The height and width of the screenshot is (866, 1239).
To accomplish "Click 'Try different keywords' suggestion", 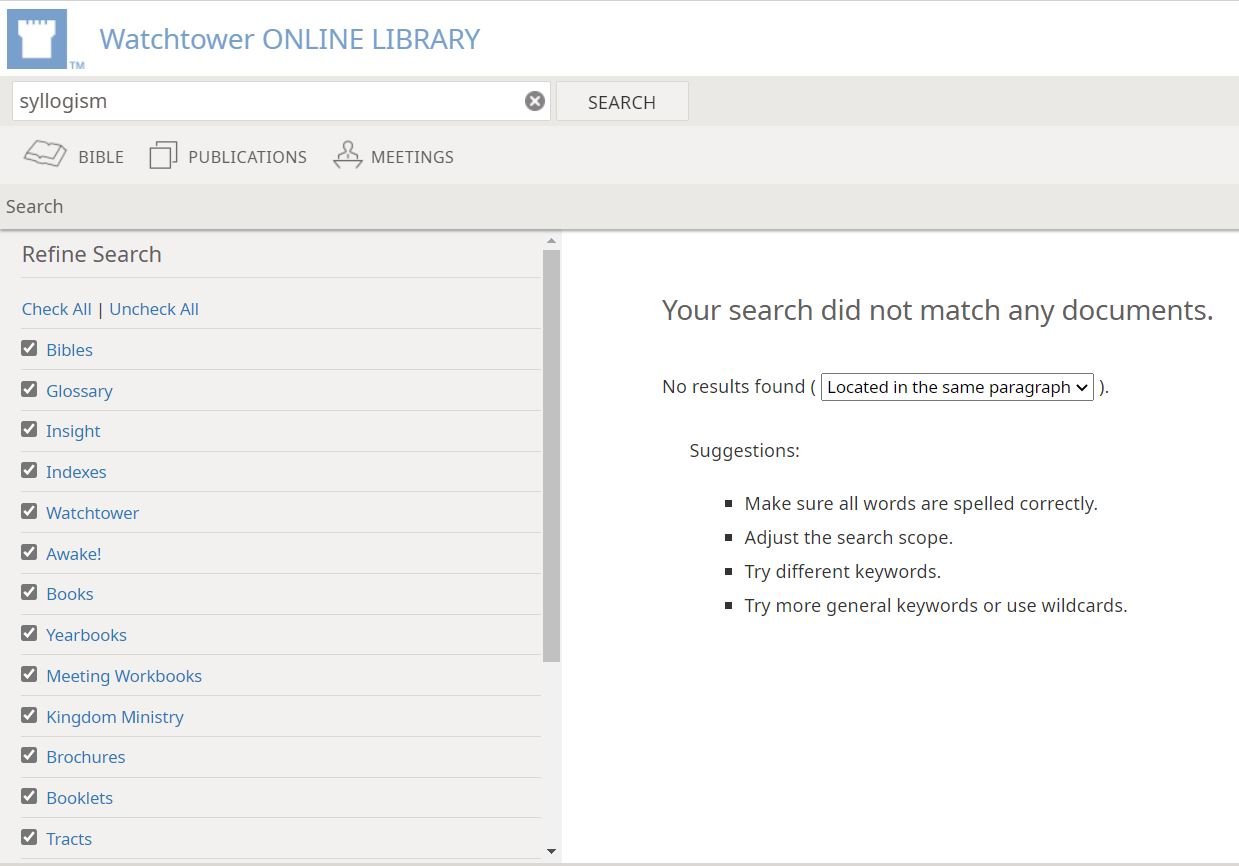I will pos(843,572).
